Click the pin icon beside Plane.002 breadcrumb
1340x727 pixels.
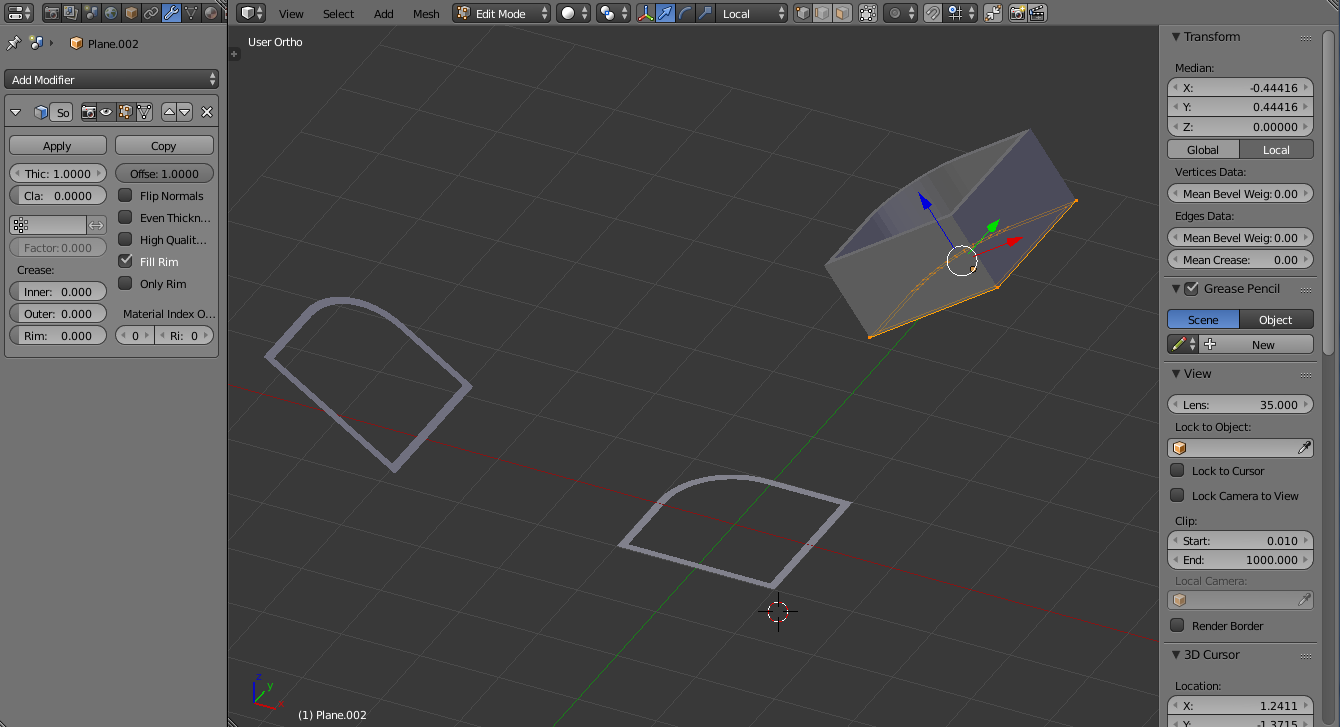(x=14, y=43)
